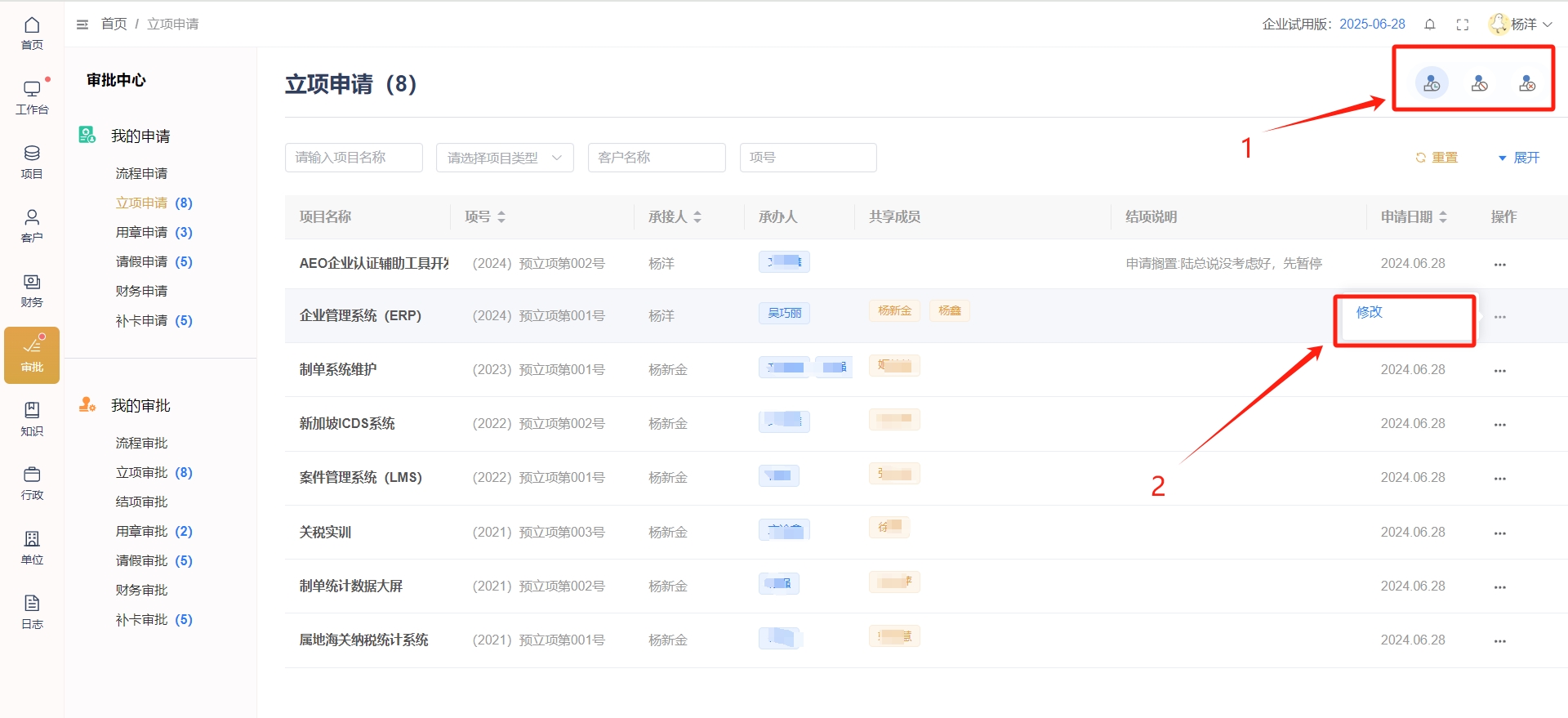Open 结项审批 menu item
The image size is (1568, 718).
tap(141, 502)
